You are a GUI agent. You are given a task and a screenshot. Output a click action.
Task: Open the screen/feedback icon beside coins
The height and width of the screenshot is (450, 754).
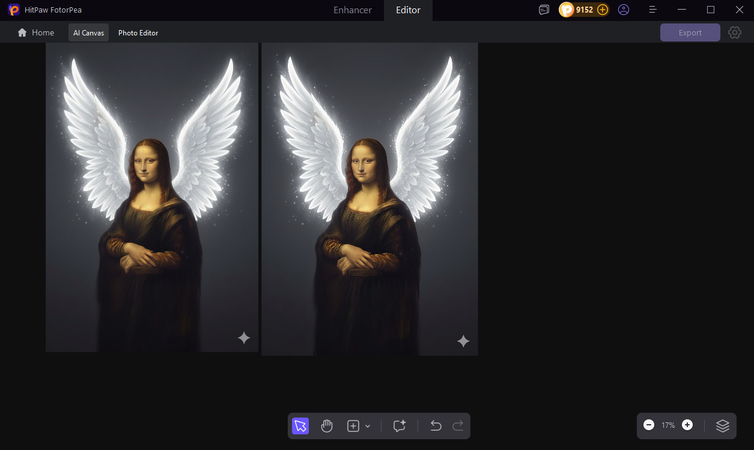click(x=544, y=10)
